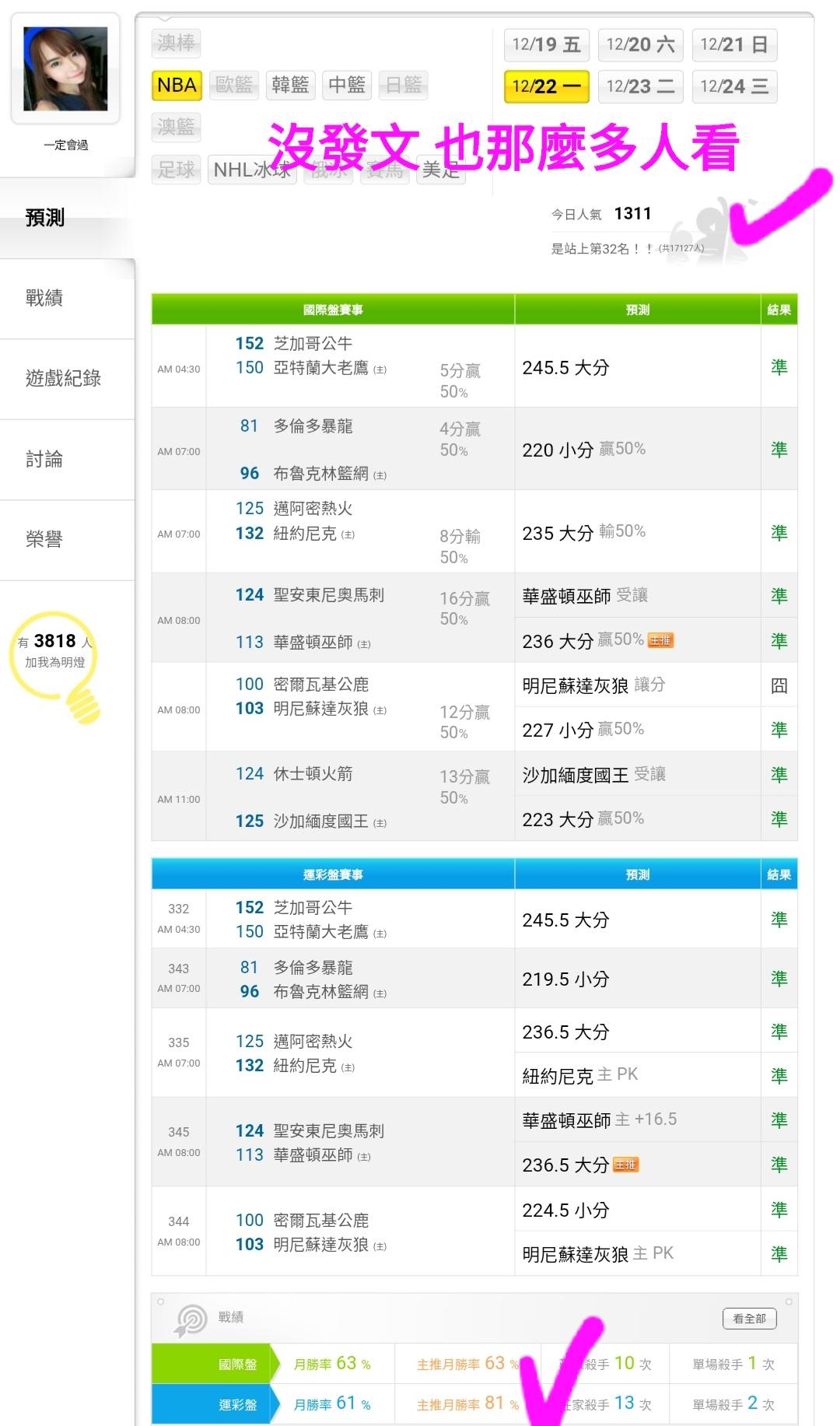Click the 主推 badge beside 236.5 大分
Viewport: 840px width, 1426px height.
tap(625, 1165)
